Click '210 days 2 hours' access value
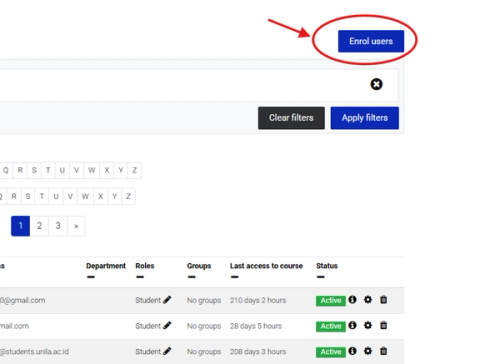 coord(258,301)
